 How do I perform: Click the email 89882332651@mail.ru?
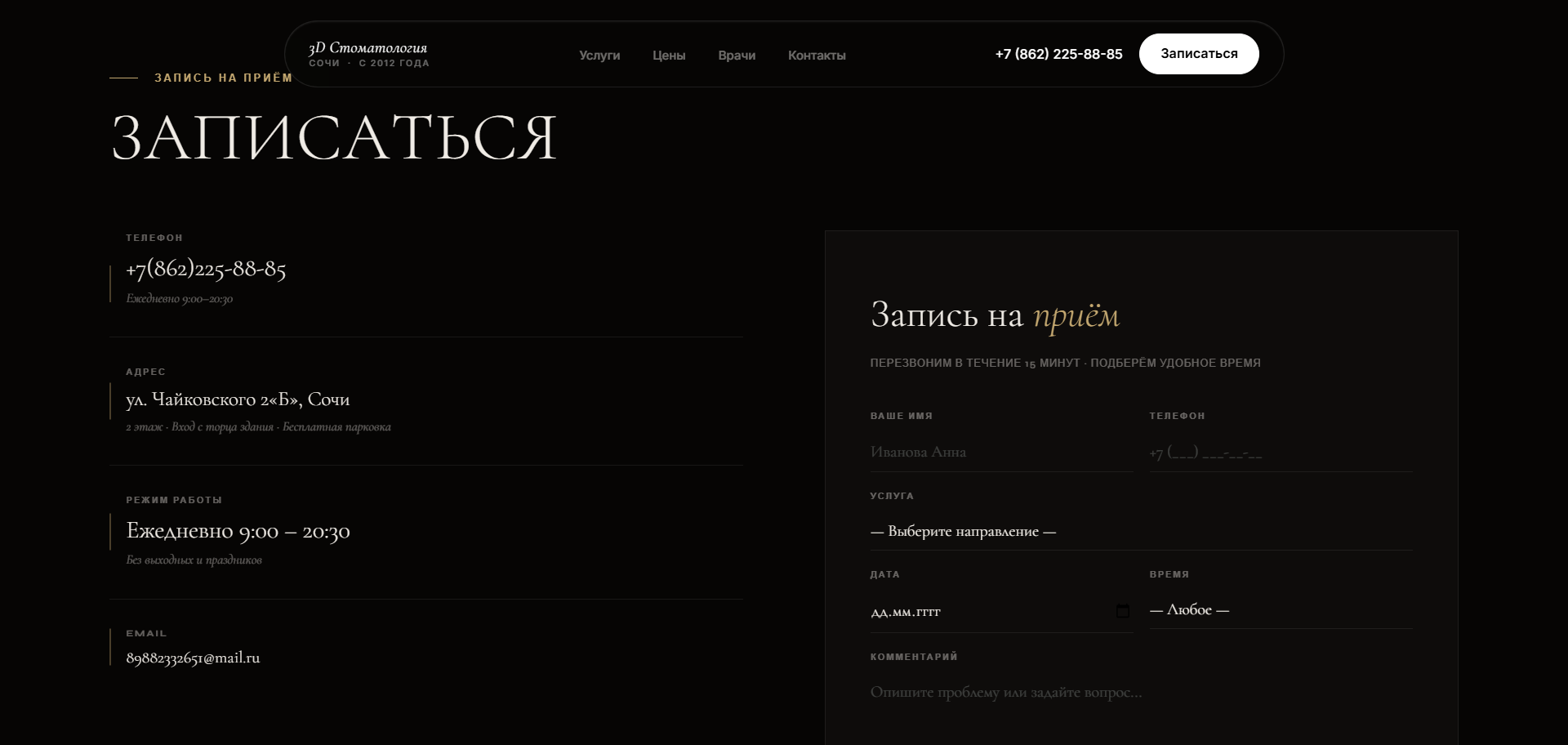coord(193,658)
